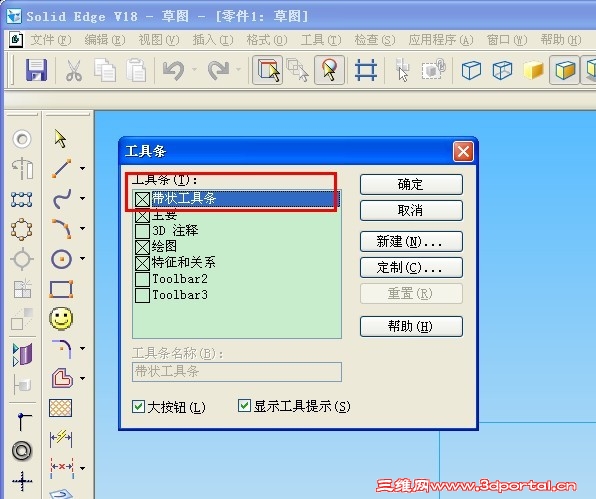The width and height of the screenshot is (596, 499).
Task: Select the Arc drawing tool
Action: click(61, 228)
